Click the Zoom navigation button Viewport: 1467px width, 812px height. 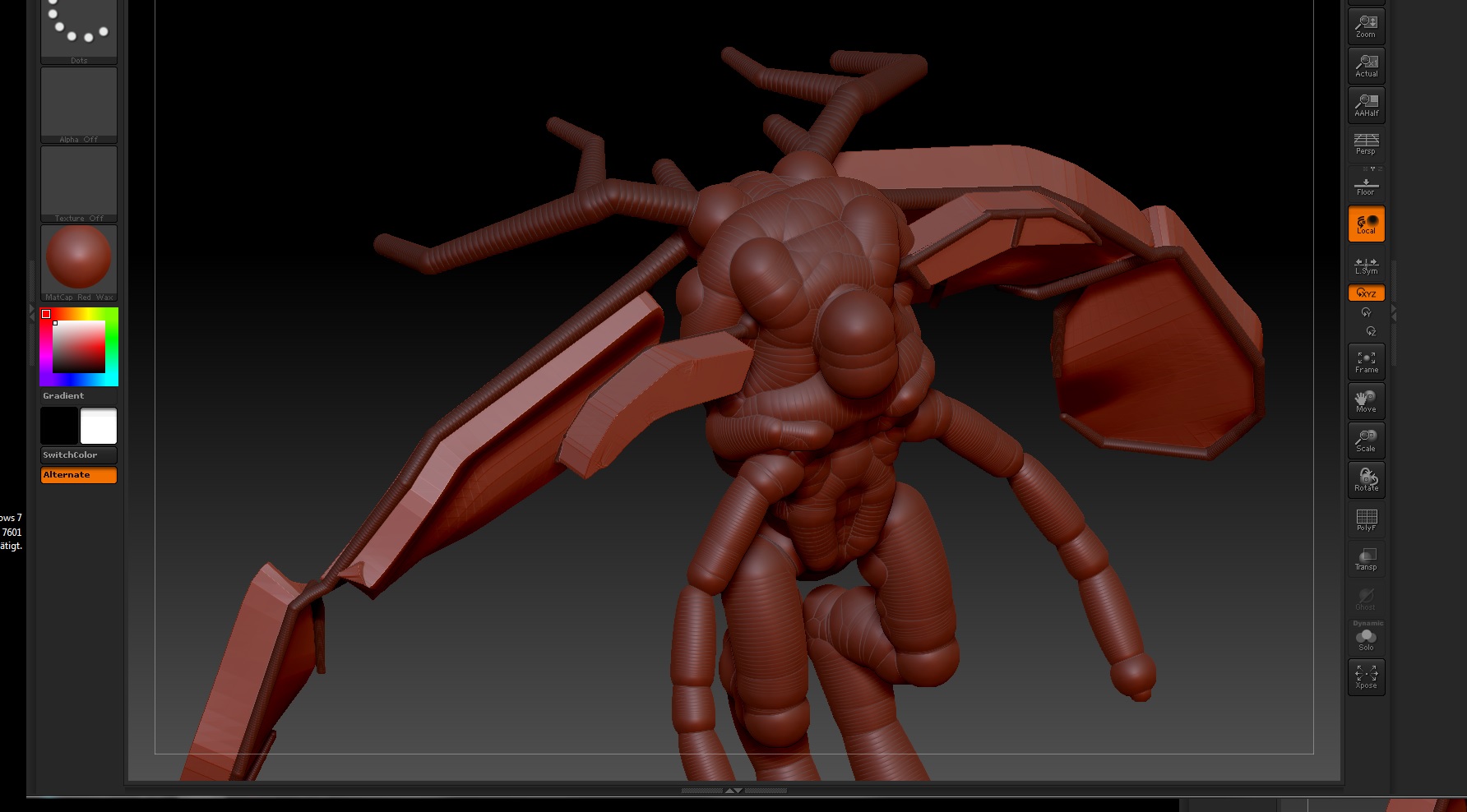(1366, 26)
